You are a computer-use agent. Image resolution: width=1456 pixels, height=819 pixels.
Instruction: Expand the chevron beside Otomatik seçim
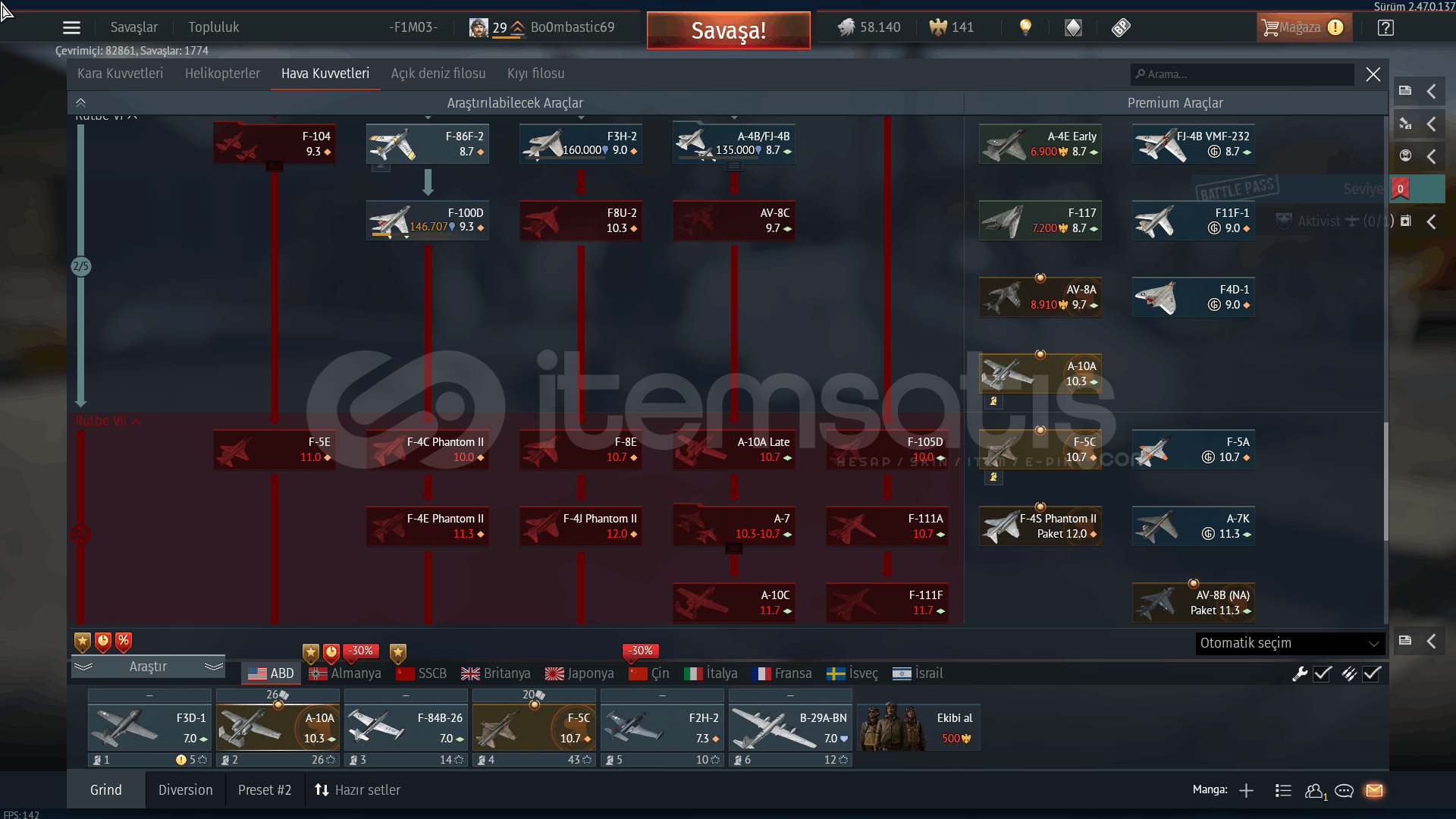[1432, 642]
